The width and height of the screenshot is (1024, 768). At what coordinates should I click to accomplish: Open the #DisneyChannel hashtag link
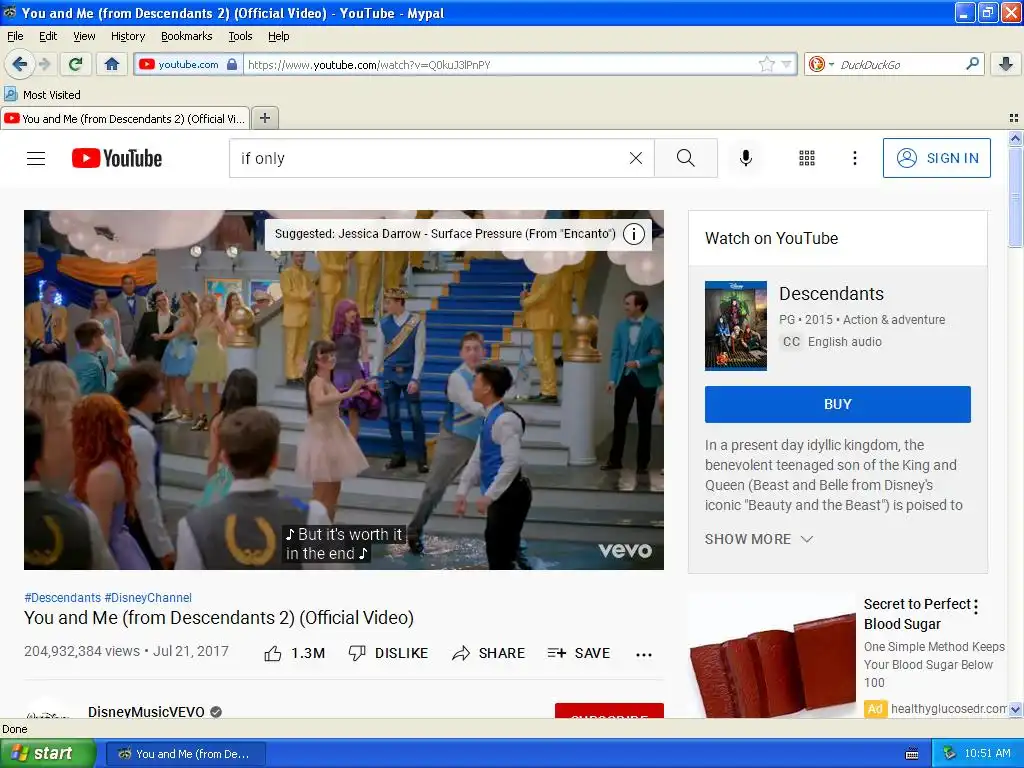[148, 598]
